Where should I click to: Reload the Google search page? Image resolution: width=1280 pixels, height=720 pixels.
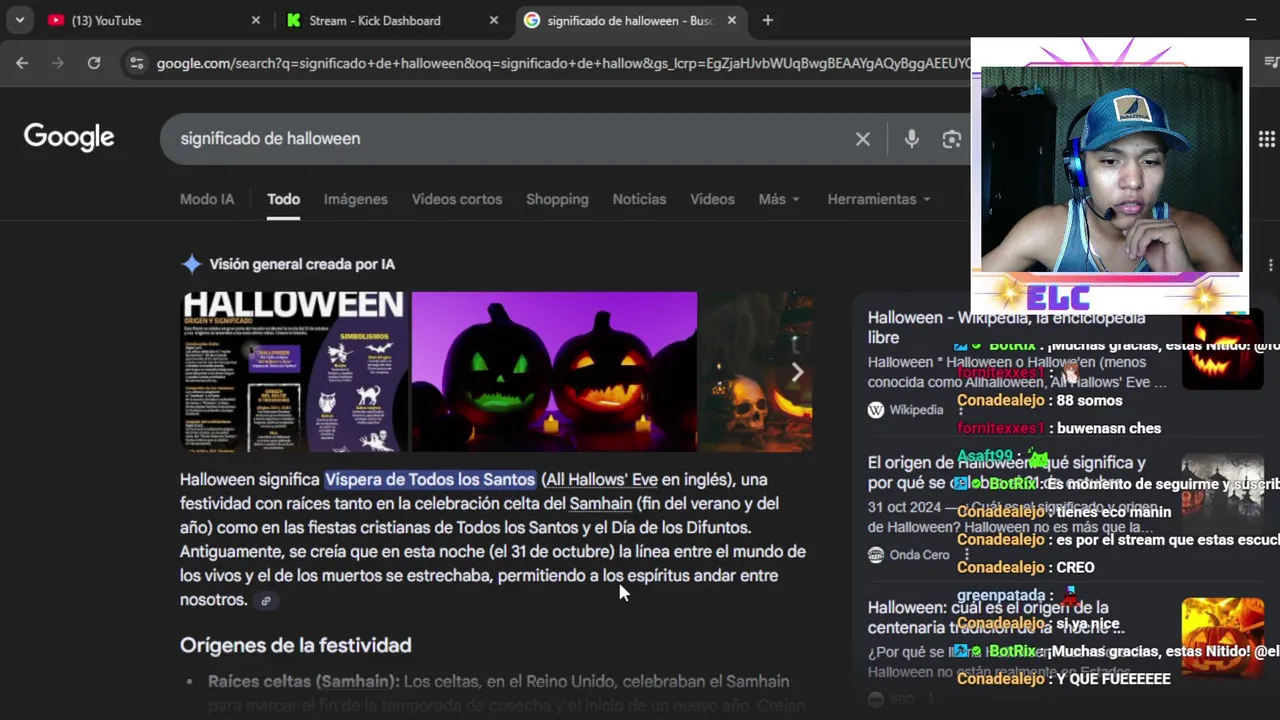(94, 63)
